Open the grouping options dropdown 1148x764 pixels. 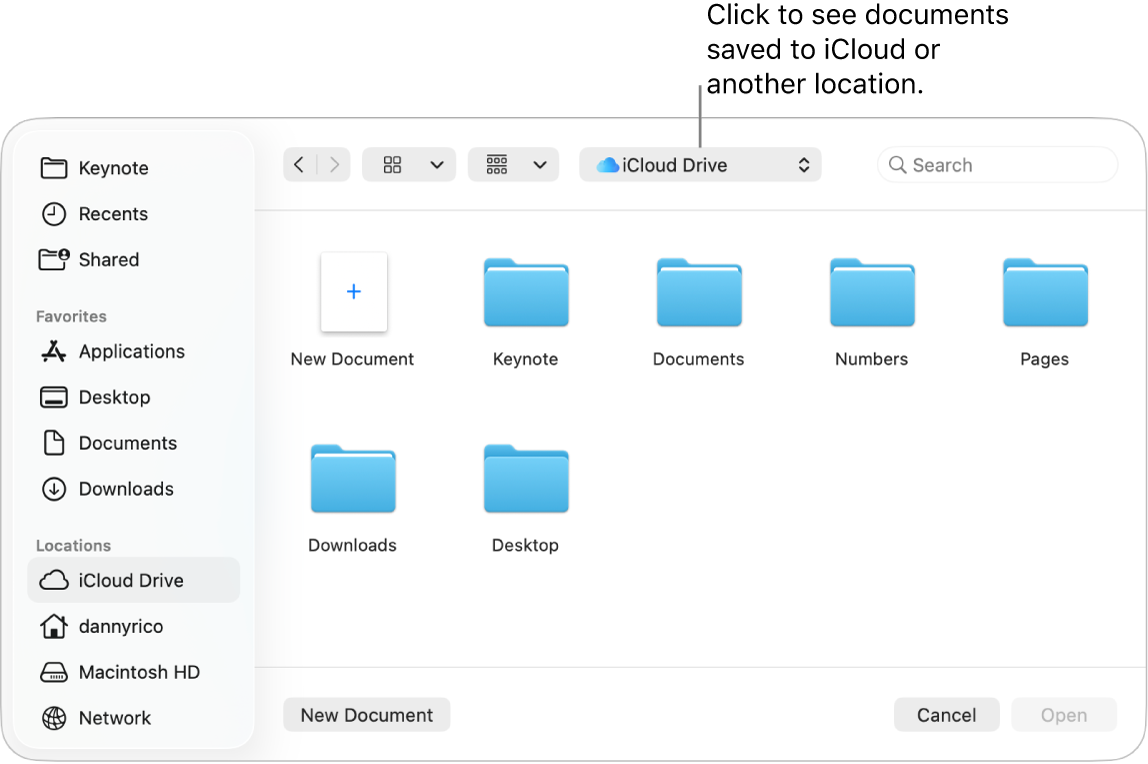click(x=513, y=164)
